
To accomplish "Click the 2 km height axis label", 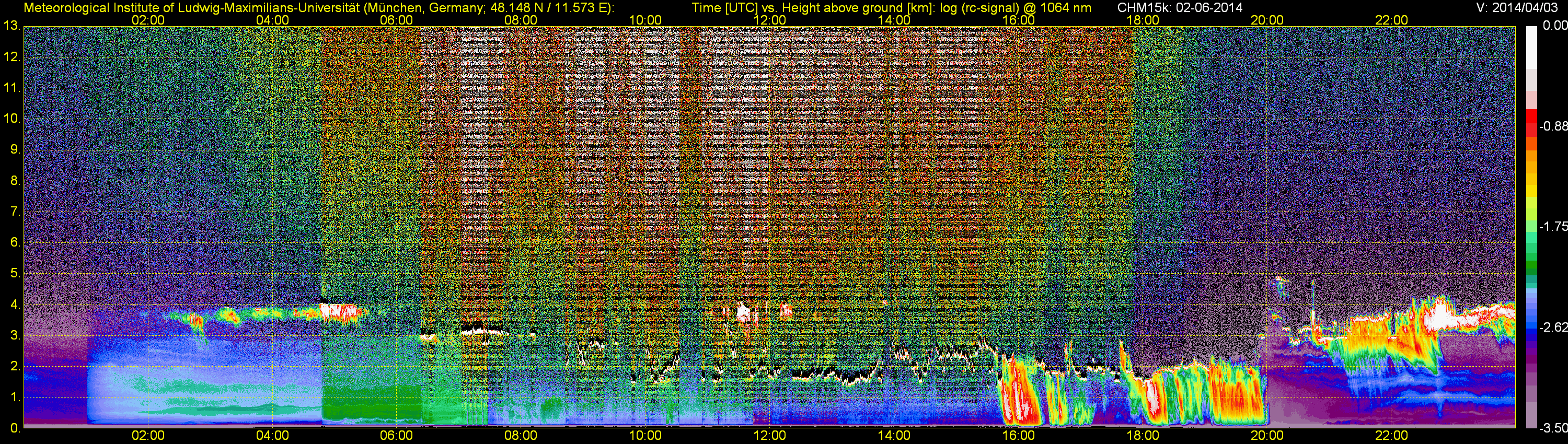I will pyautogui.click(x=15, y=366).
